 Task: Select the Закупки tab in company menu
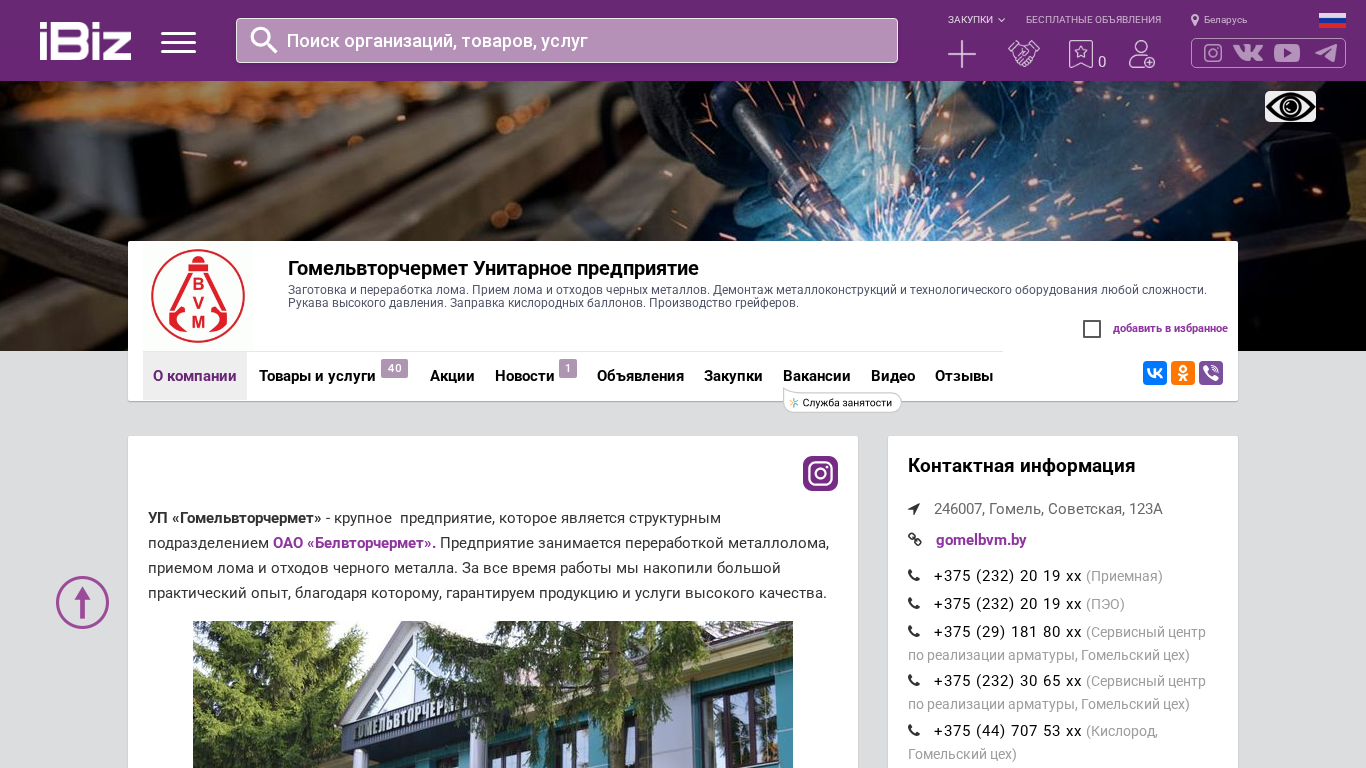(733, 376)
